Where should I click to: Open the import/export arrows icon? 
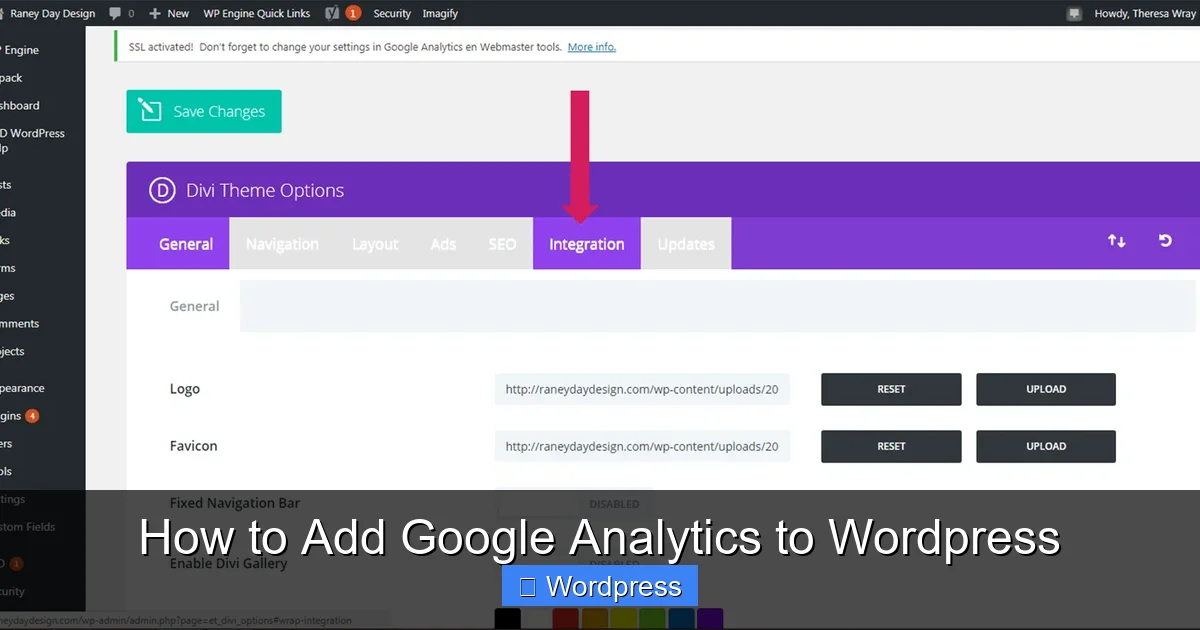[1116, 241]
